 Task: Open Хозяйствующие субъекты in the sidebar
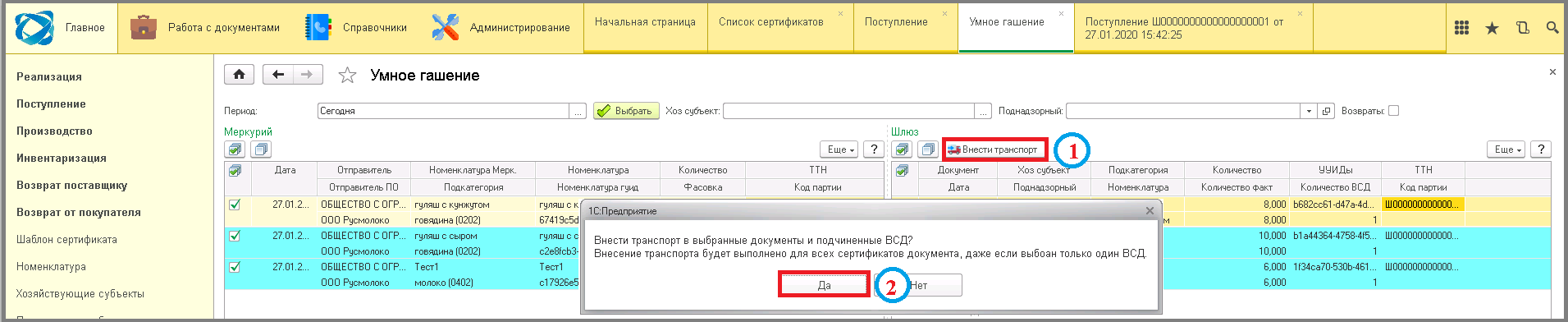tap(80, 293)
